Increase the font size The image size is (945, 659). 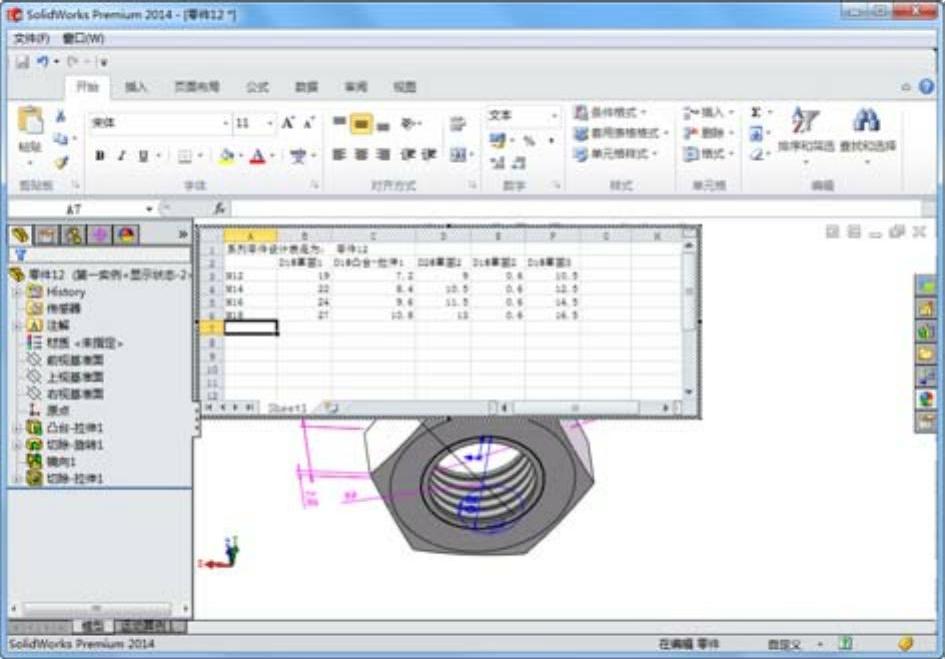288,123
